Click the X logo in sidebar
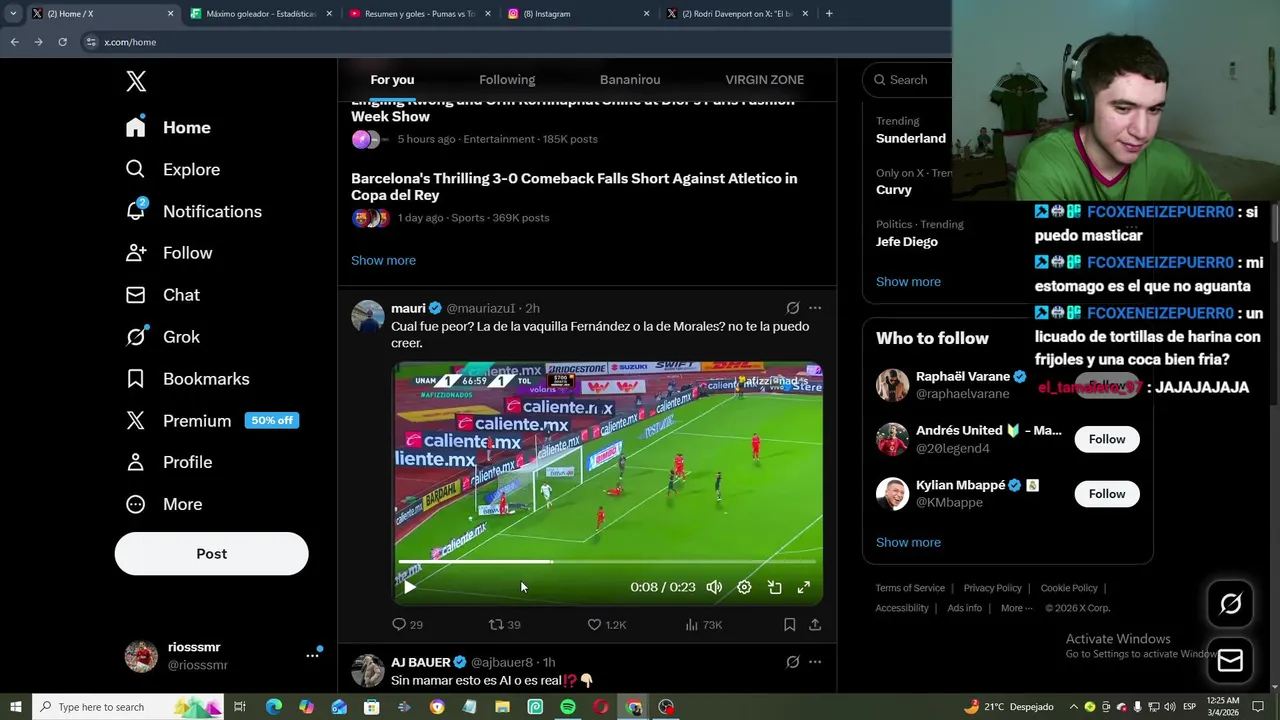The image size is (1280, 720). pyautogui.click(x=136, y=81)
